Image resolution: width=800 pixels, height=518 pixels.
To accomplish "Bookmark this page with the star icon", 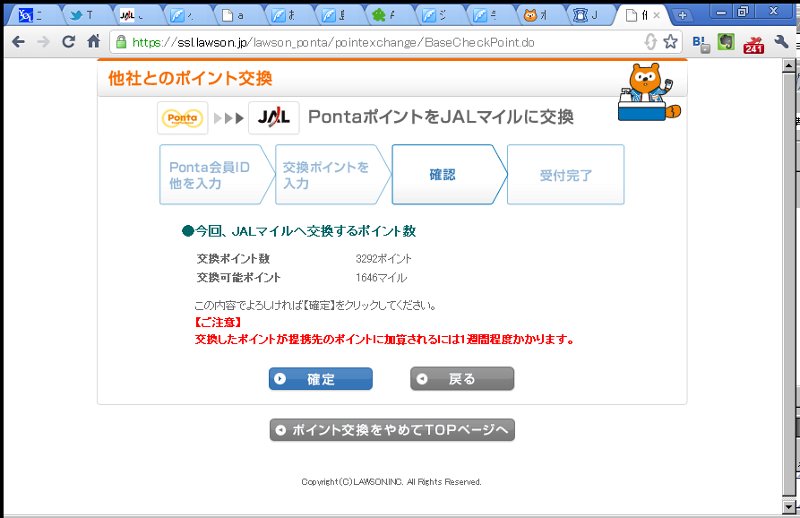I will 670,41.
